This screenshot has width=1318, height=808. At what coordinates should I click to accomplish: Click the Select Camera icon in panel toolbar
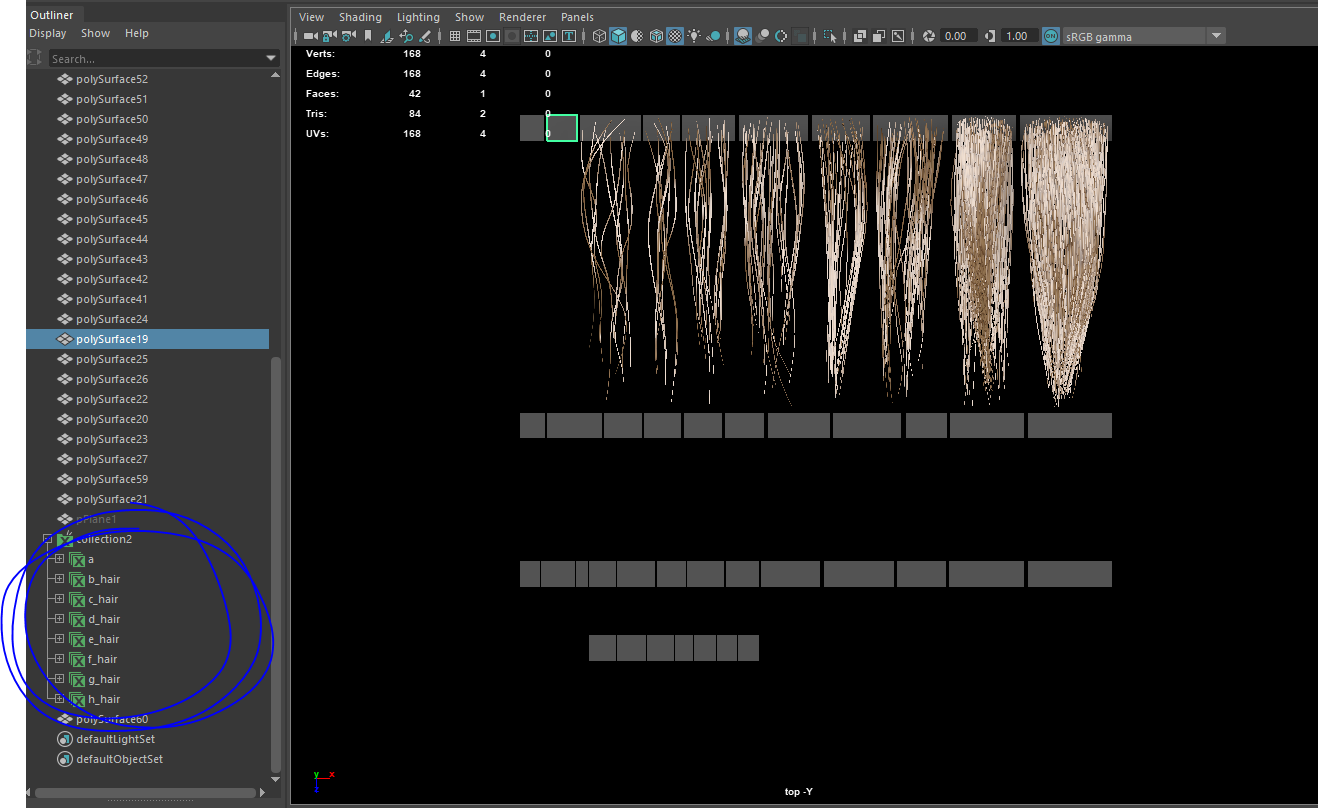click(309, 36)
